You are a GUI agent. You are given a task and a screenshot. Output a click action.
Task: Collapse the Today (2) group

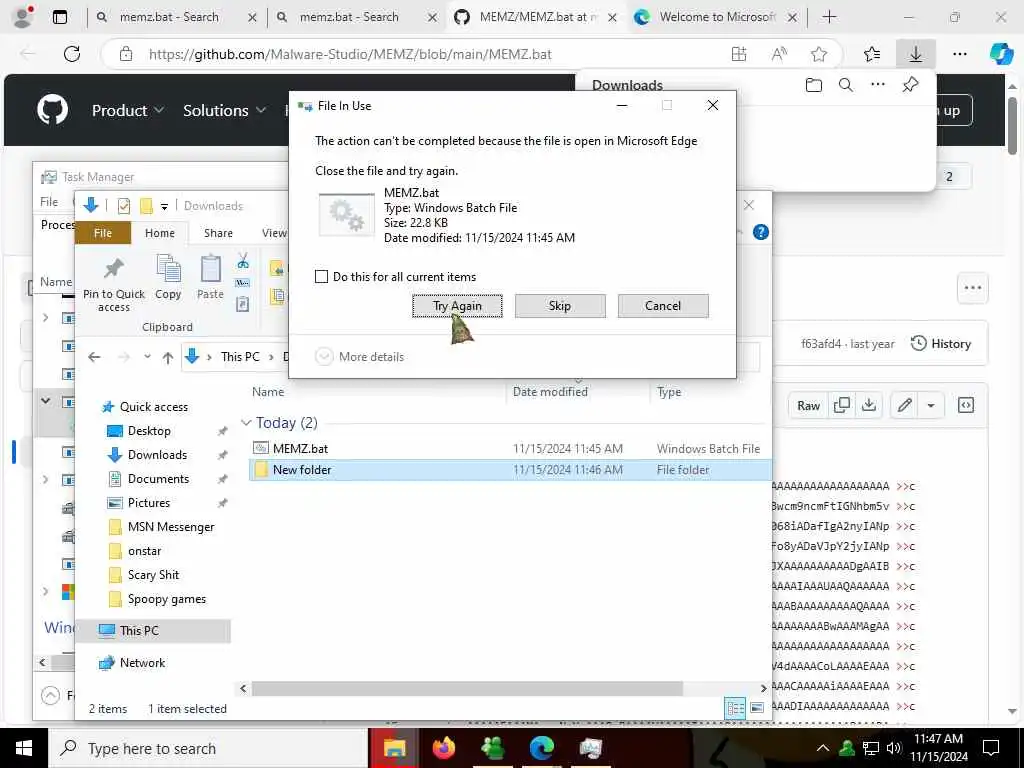(x=246, y=423)
